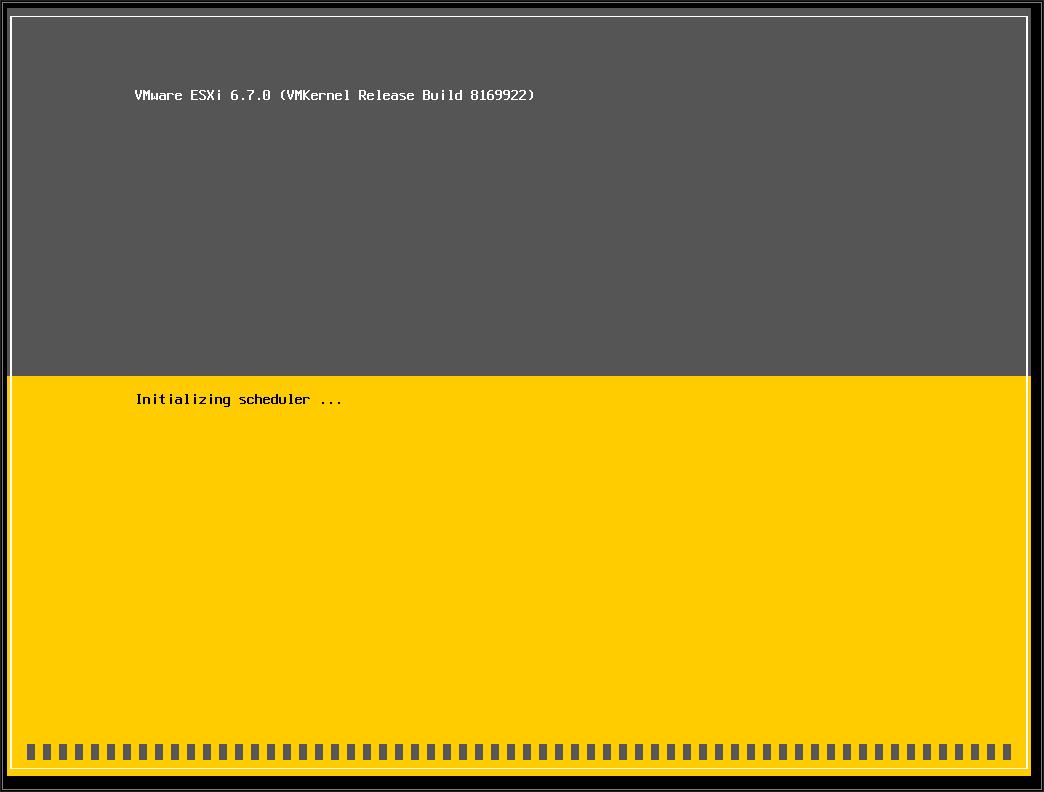Click the boot progress bar
1044x792 pixels.
(519, 752)
